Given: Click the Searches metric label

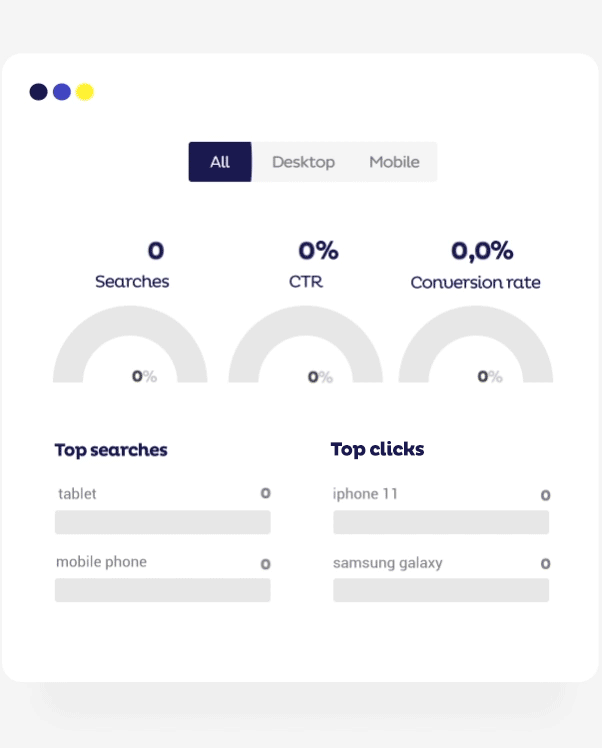Looking at the screenshot, I should (132, 282).
